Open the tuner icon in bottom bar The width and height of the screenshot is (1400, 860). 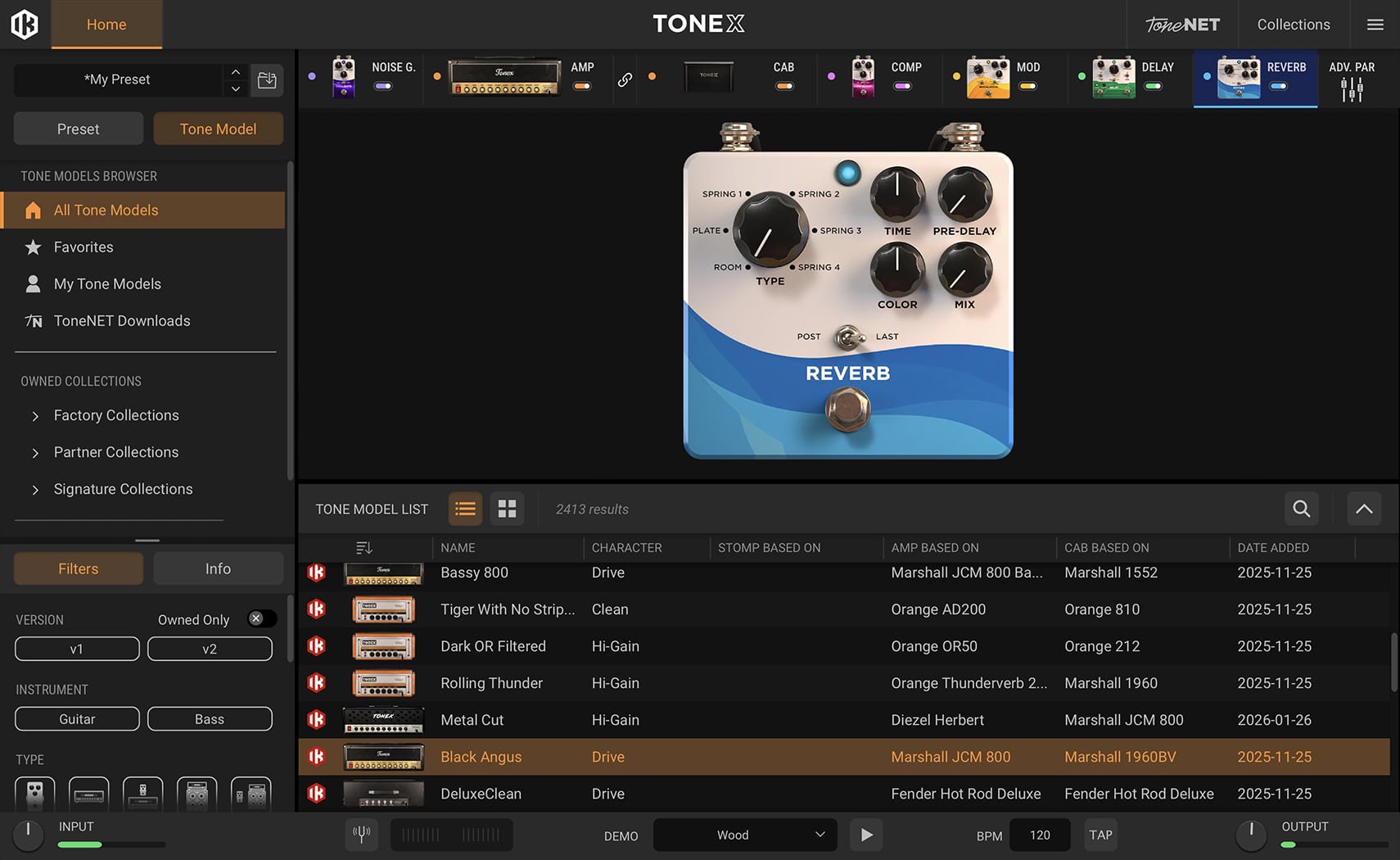coord(361,835)
